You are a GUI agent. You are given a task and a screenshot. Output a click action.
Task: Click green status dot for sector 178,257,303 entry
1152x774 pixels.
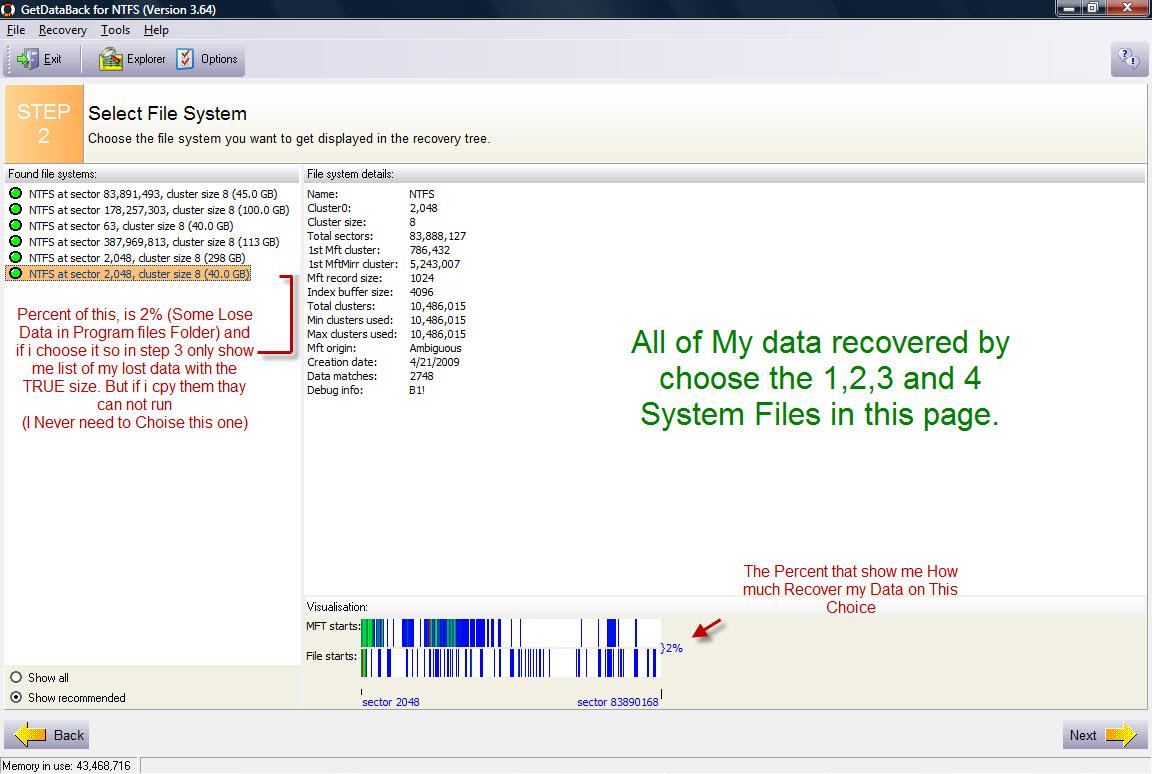15,209
